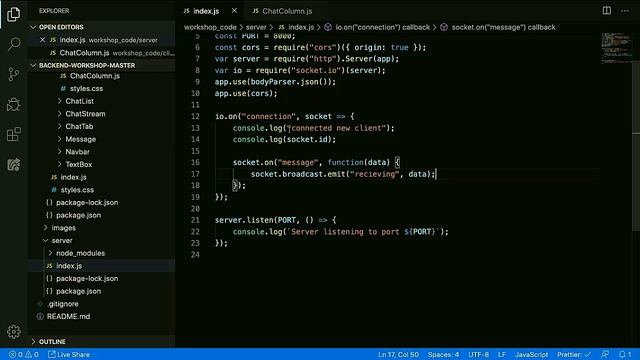This screenshot has width=640, height=360.
Task: Click Ln 17, Col 50 in status bar
Action: 398,354
